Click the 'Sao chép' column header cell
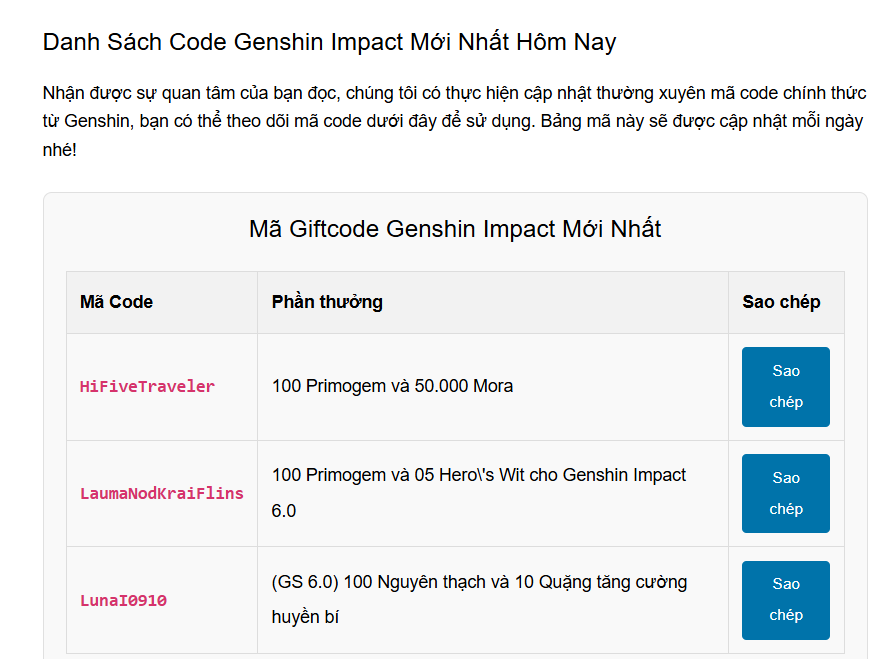The width and height of the screenshot is (875, 659). pos(781,302)
